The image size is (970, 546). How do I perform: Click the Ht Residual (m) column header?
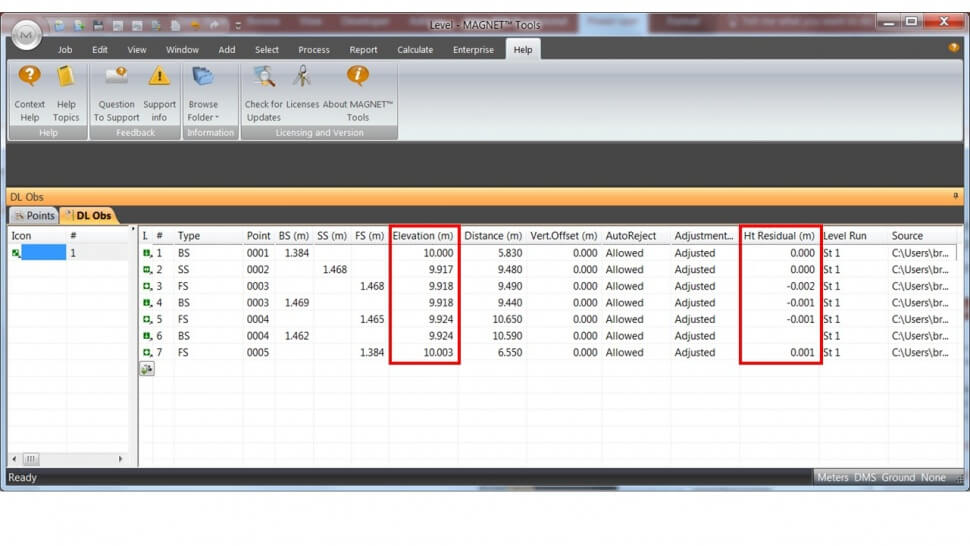coord(779,236)
